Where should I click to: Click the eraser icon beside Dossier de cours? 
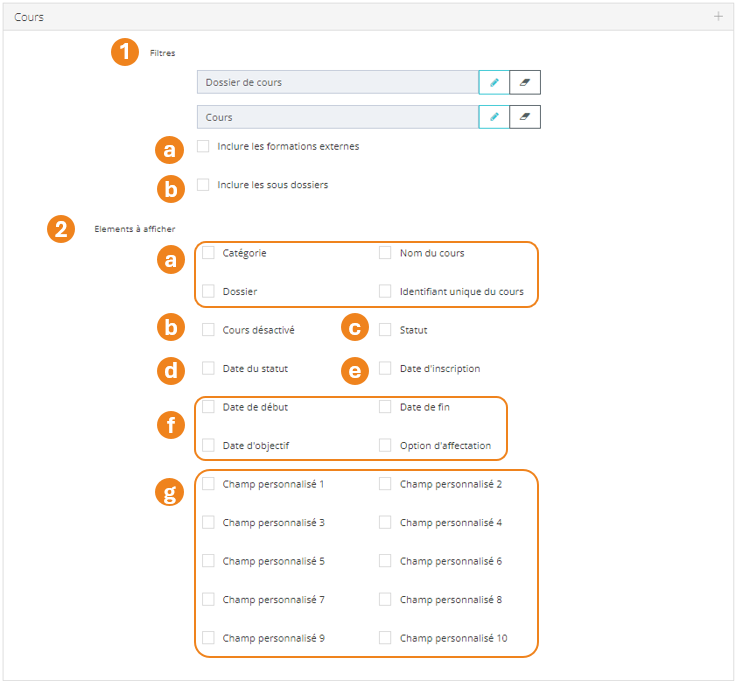(525, 82)
